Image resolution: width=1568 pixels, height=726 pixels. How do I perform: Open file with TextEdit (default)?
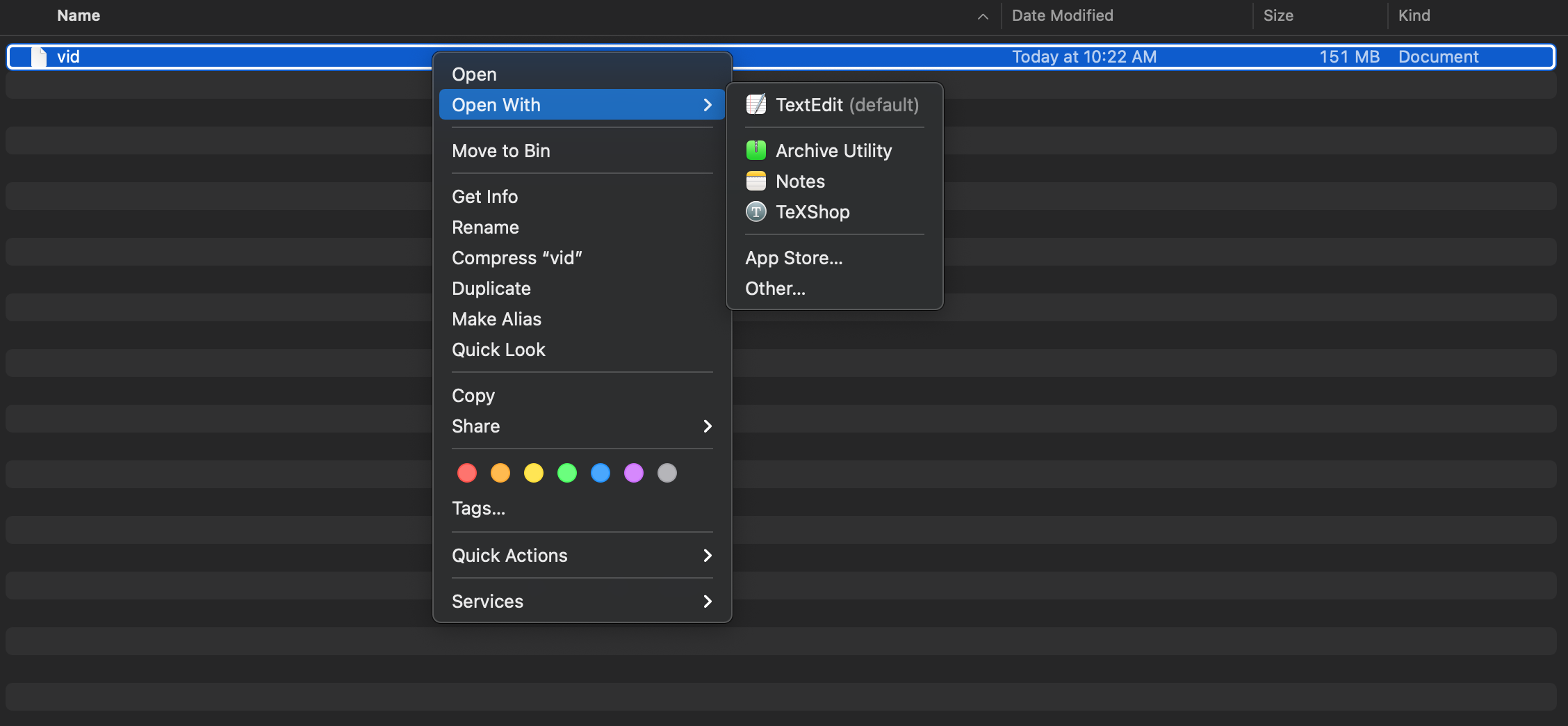click(x=834, y=105)
